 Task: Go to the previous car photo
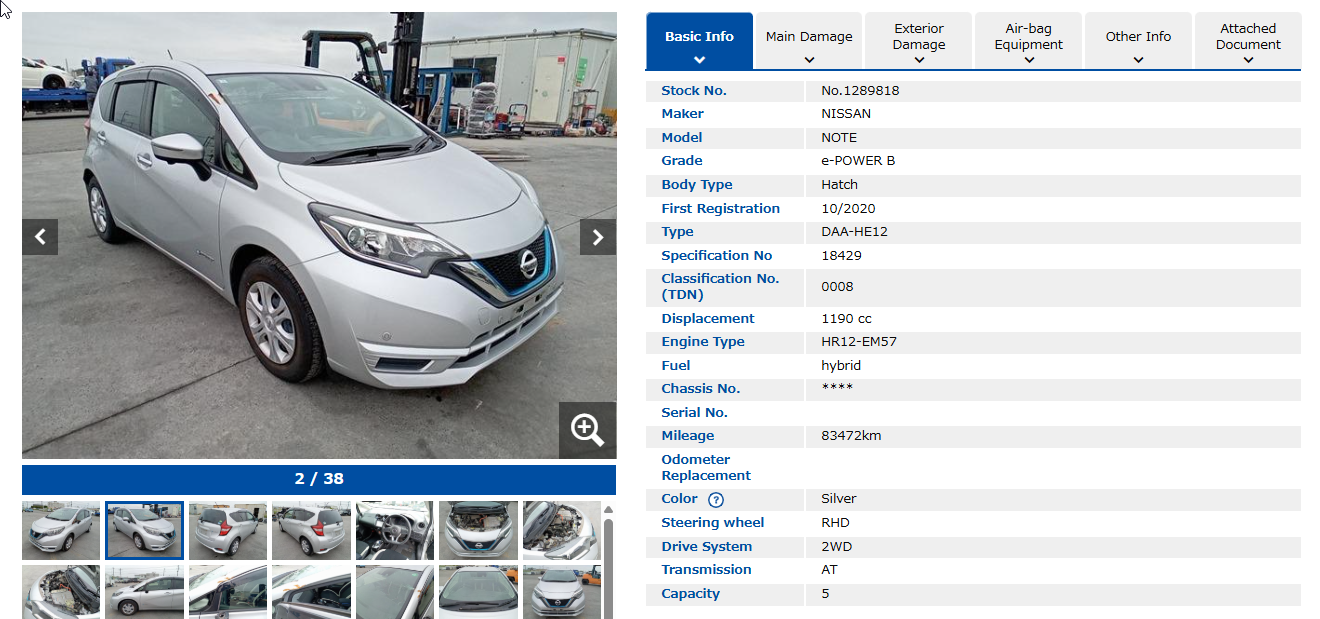pos(40,237)
